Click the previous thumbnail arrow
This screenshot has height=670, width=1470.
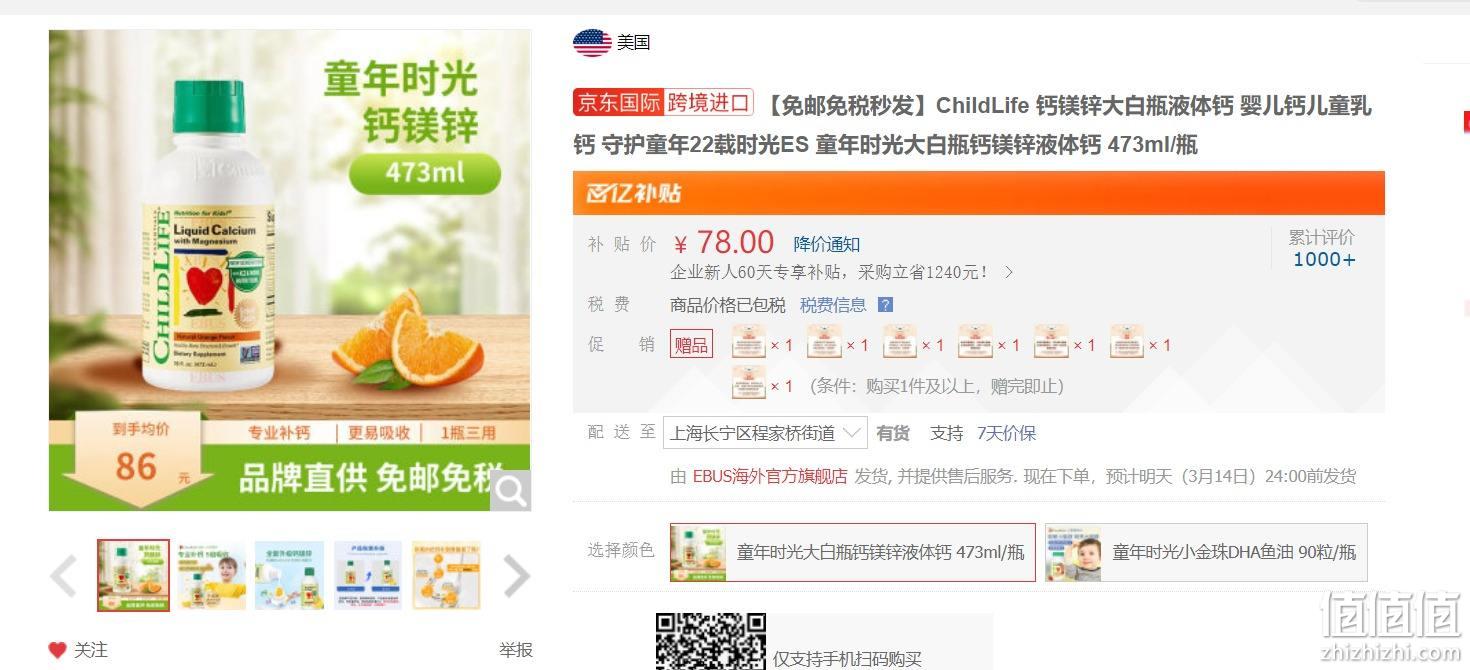(64, 576)
